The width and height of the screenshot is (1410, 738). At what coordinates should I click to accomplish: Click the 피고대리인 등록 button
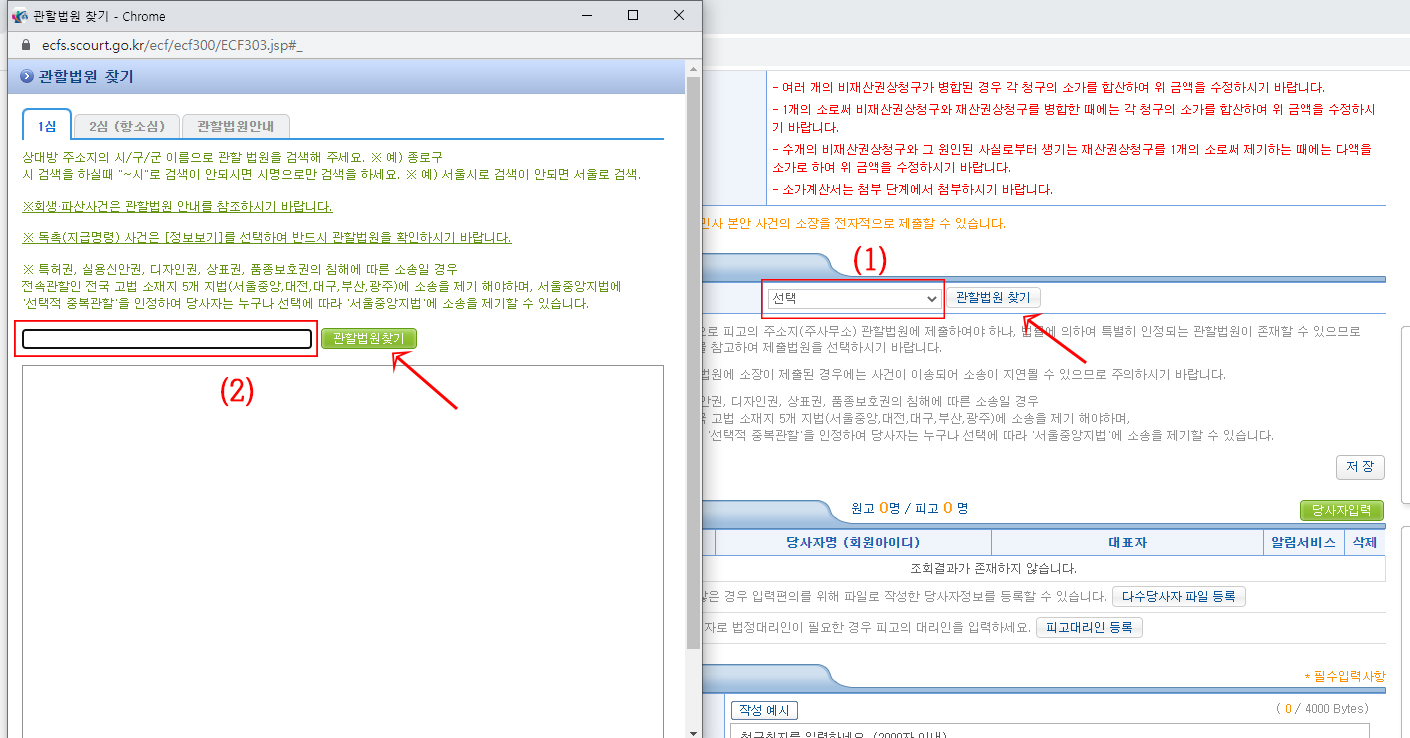(1089, 628)
